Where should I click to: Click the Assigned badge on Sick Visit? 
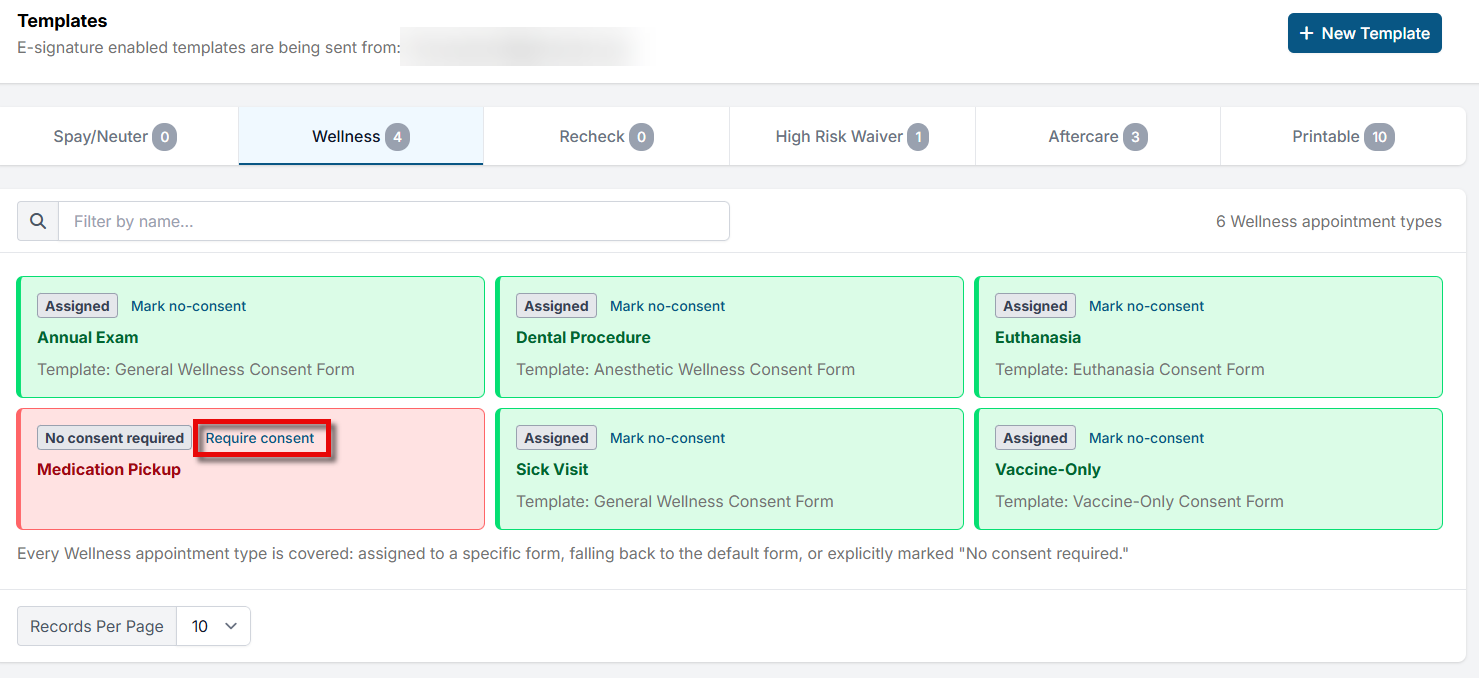tap(556, 438)
